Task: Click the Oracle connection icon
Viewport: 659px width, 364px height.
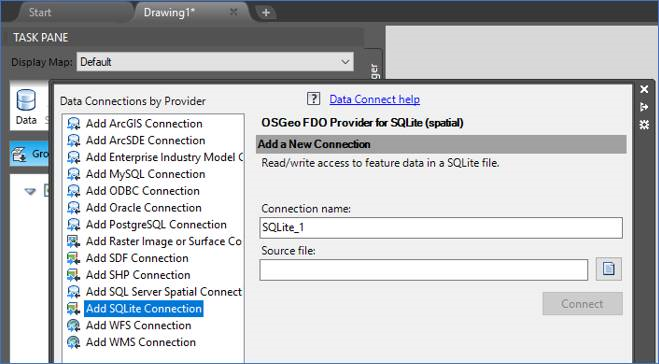Action: 74,208
